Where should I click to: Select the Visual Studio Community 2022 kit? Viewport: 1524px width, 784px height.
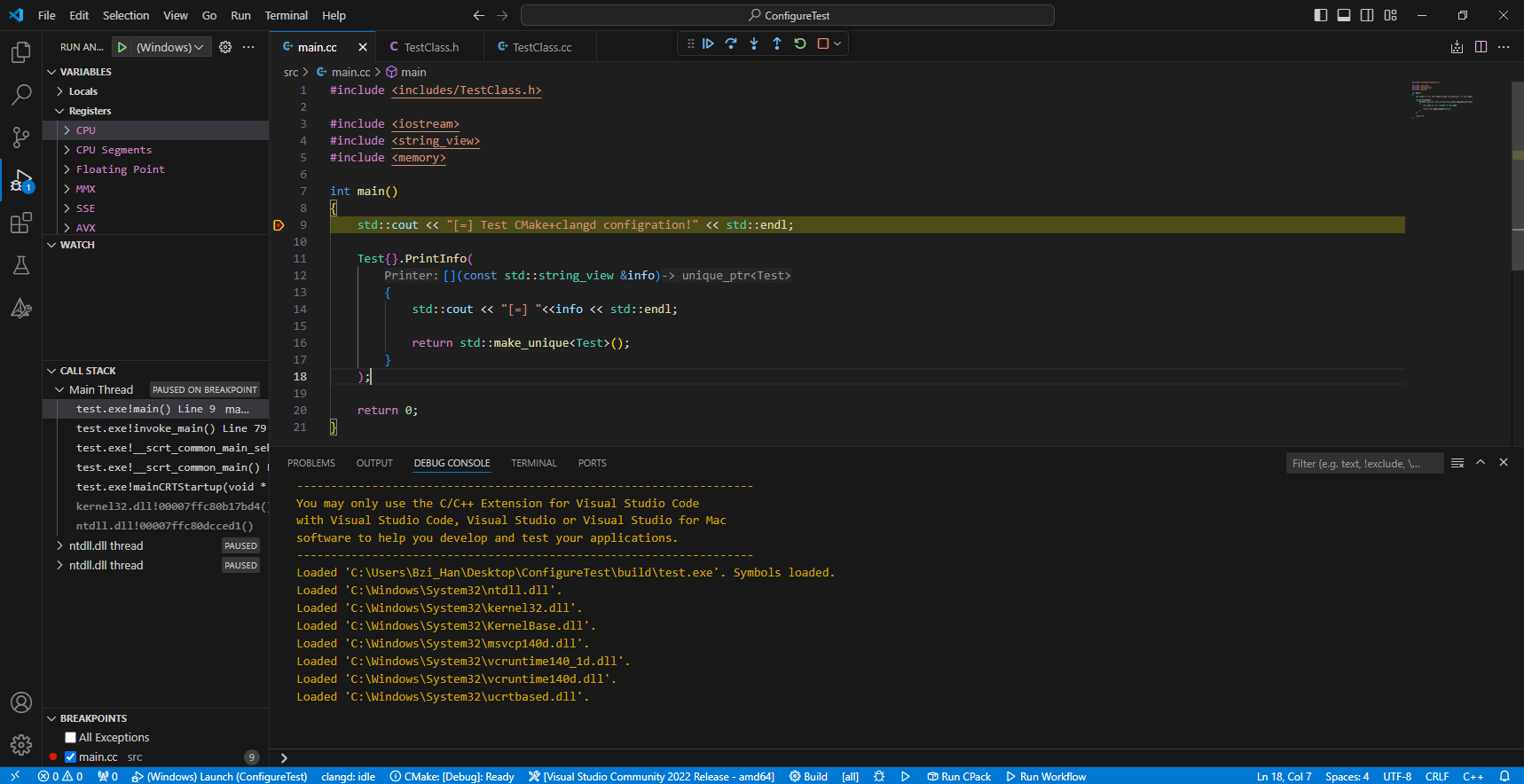(x=651, y=776)
